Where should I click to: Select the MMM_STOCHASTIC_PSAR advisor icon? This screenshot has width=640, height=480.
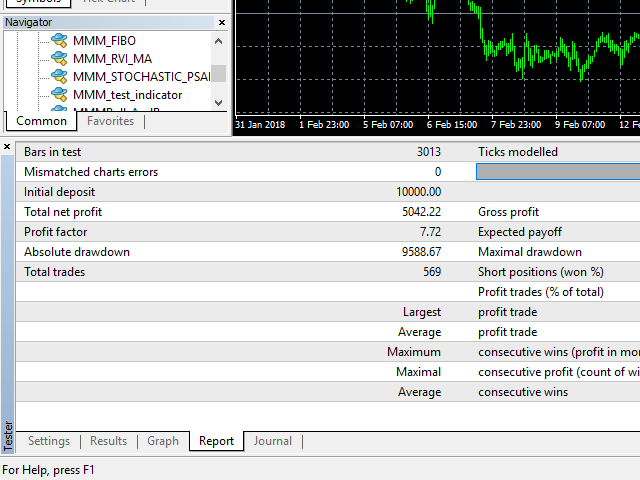click(x=60, y=76)
